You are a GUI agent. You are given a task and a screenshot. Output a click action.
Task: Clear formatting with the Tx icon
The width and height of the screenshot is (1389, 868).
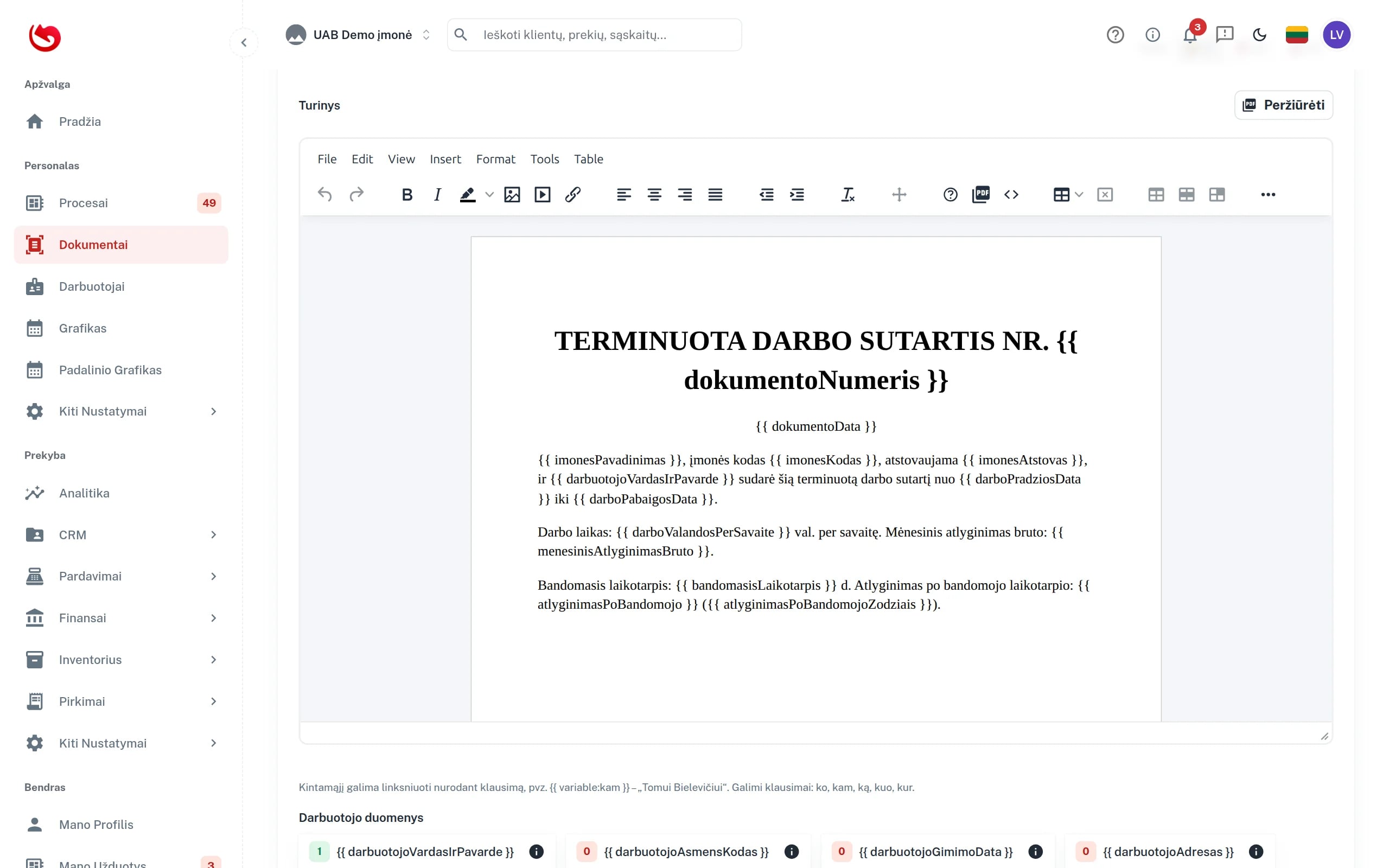point(848,195)
